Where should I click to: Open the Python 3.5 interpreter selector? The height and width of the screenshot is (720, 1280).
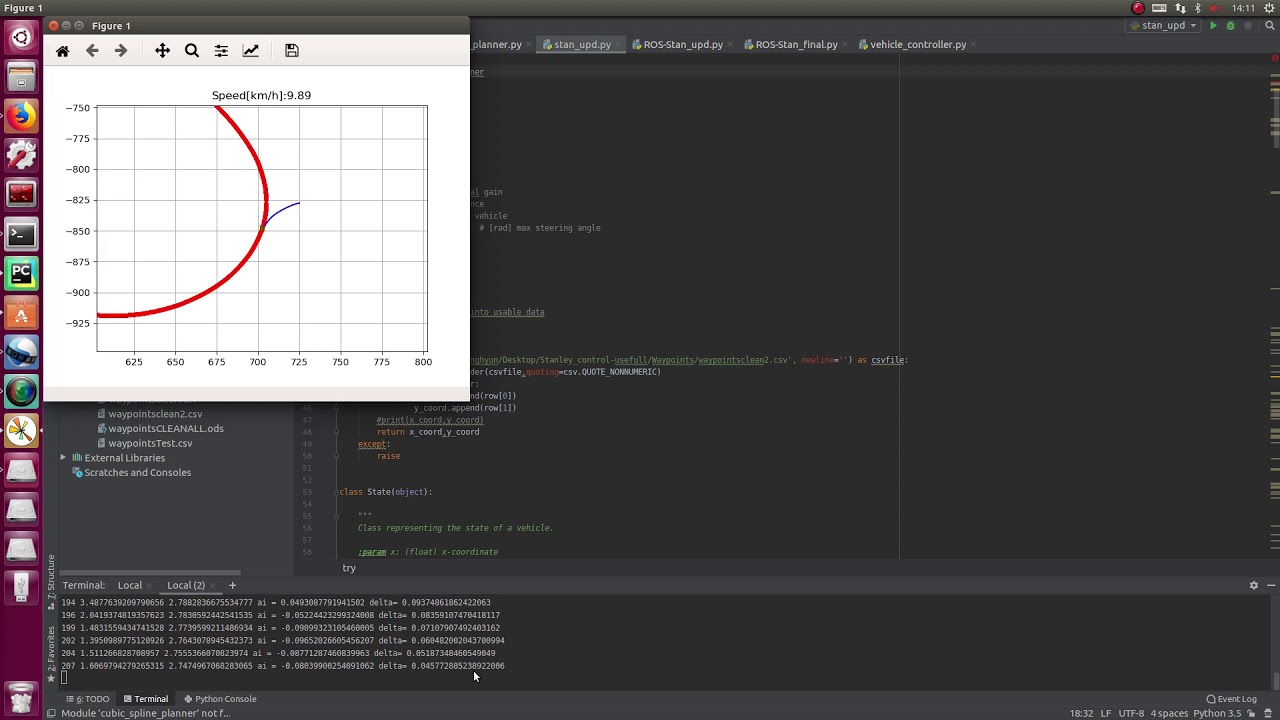click(x=1219, y=713)
